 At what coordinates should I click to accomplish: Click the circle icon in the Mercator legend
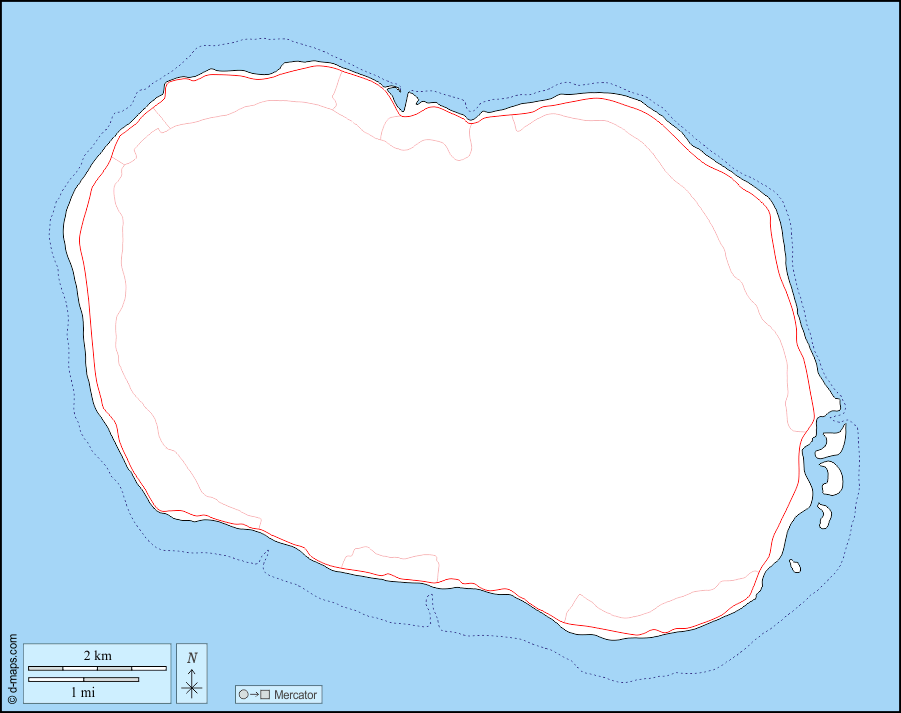pos(243,694)
